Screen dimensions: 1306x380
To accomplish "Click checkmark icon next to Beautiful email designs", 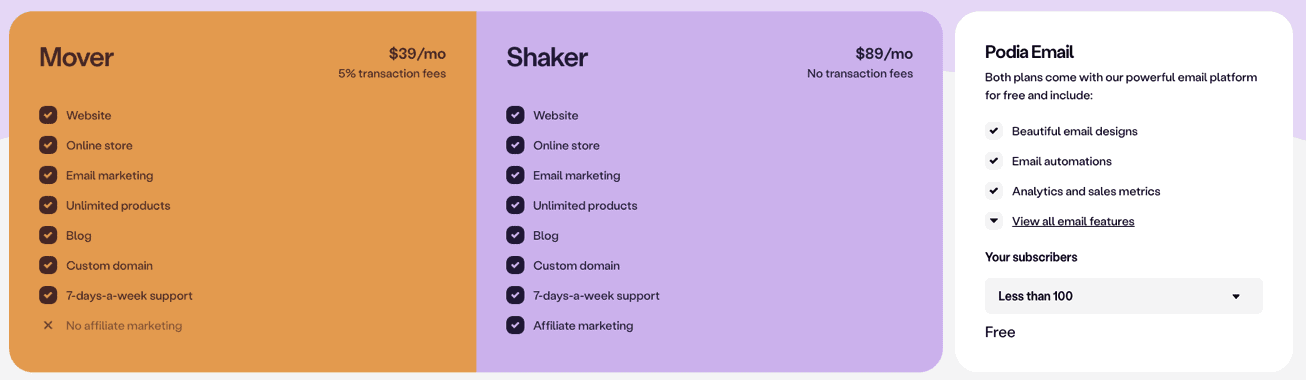I will 994,131.
